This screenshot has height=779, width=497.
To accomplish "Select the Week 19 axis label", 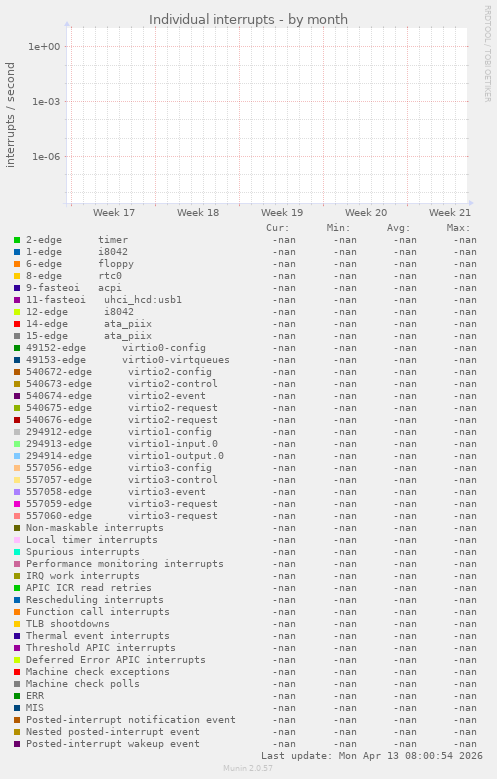I will pos(282,213).
